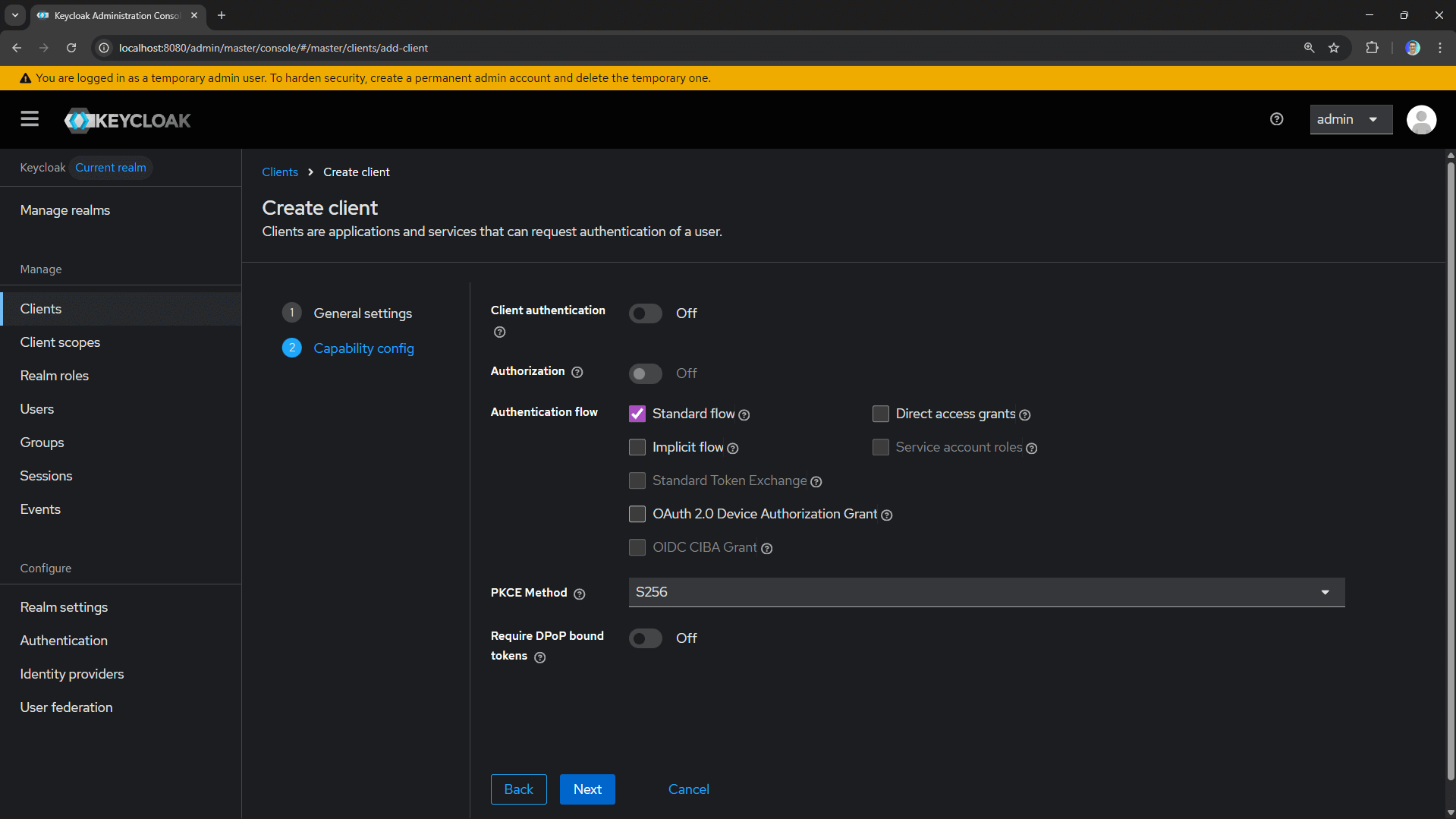Image resolution: width=1456 pixels, height=819 pixels.
Task: Open the browser tab search chevron
Action: (x=14, y=15)
